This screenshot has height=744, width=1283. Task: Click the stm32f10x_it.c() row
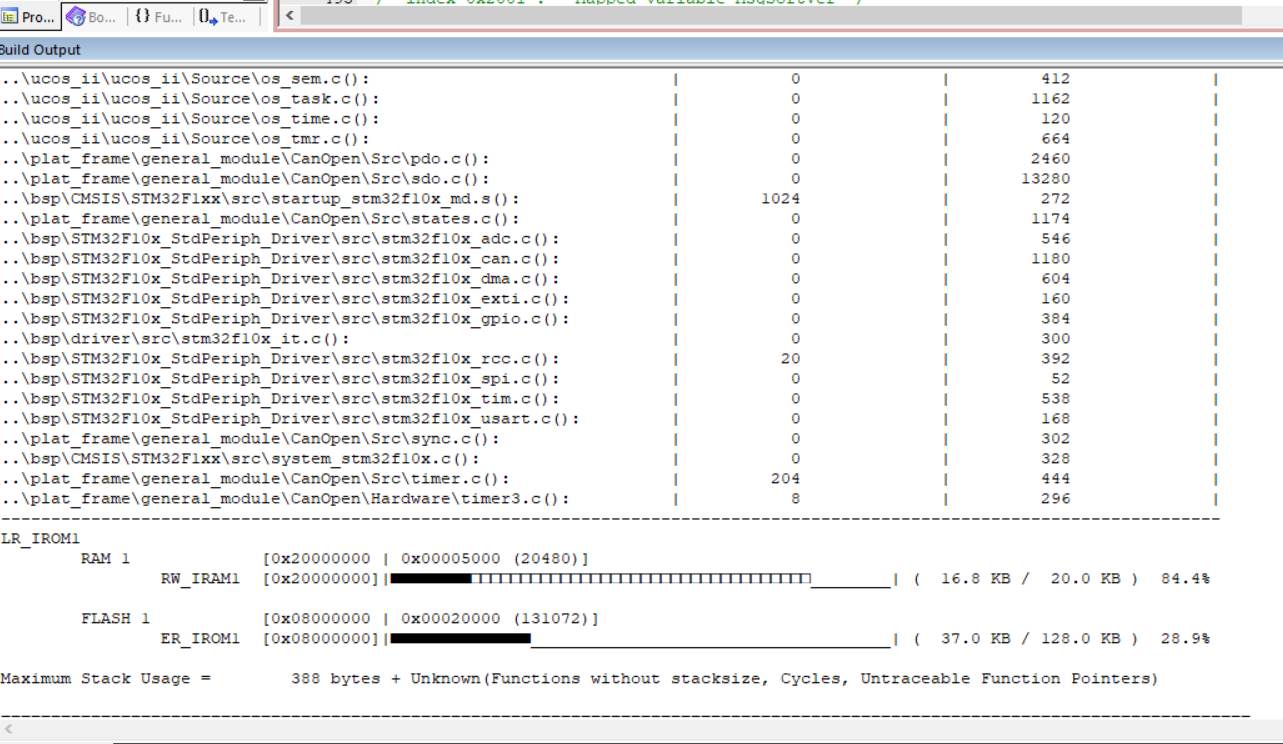(608, 338)
